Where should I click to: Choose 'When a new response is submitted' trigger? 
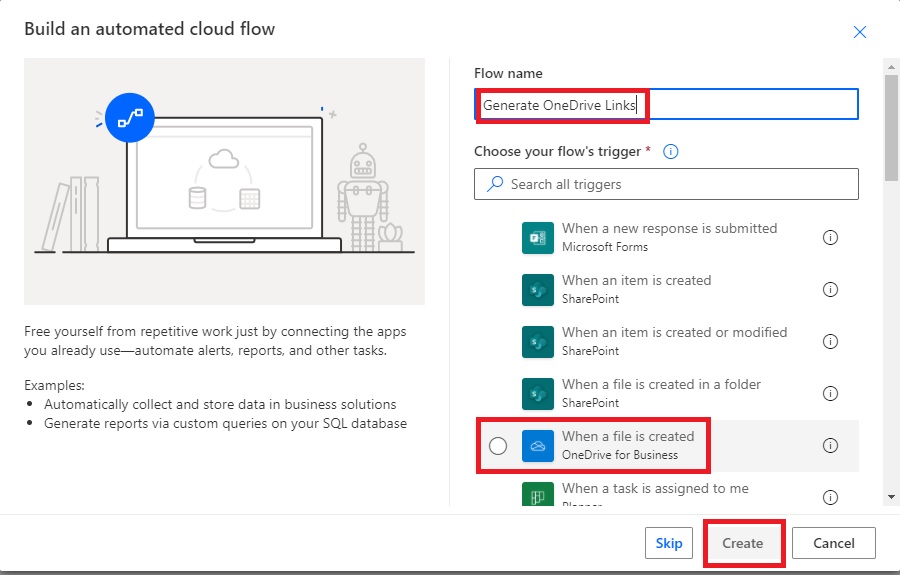pos(666,238)
